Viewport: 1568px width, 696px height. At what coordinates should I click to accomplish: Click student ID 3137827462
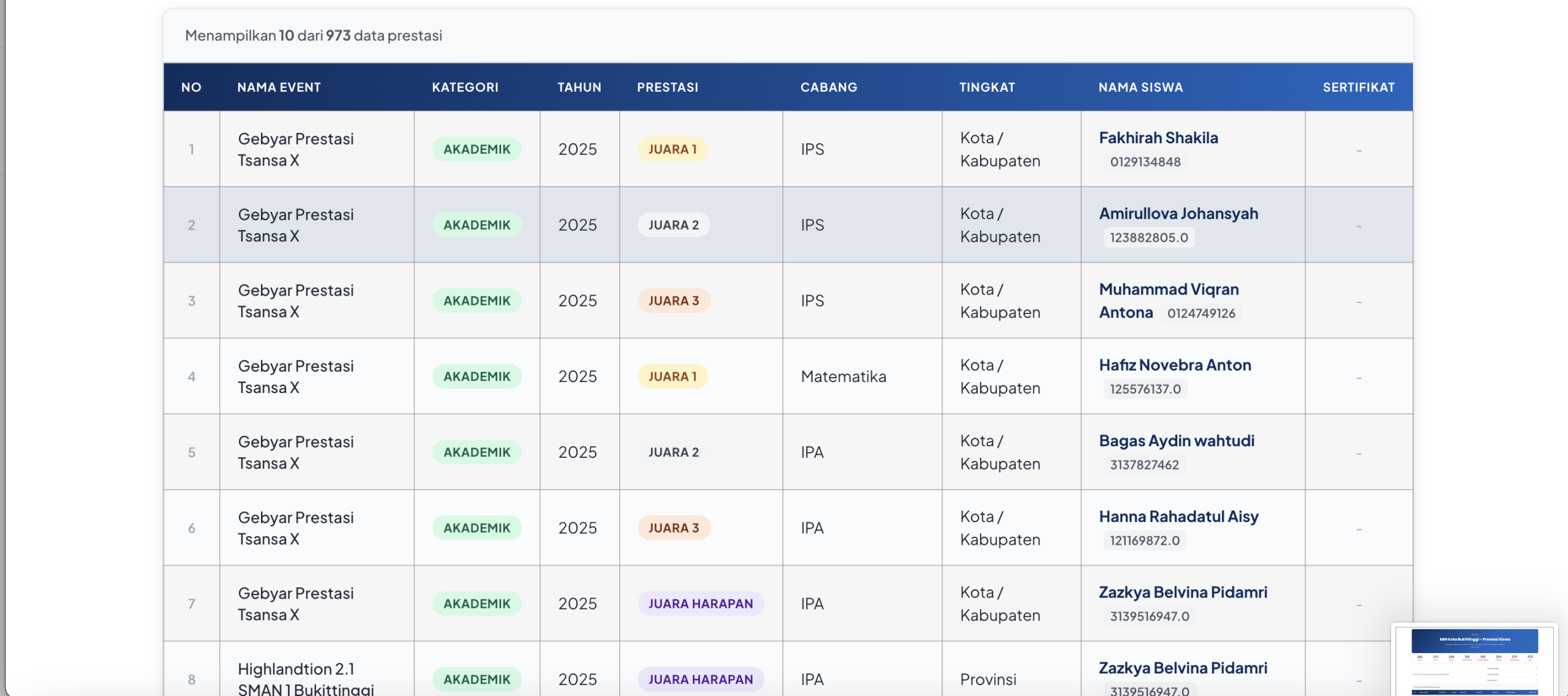click(x=1144, y=465)
